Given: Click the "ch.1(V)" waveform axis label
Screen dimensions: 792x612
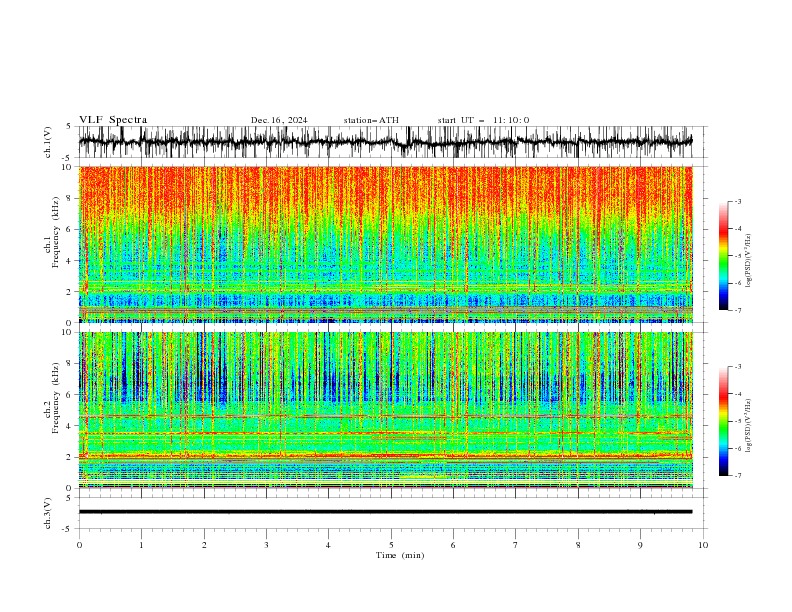Looking at the screenshot, I should [48, 142].
